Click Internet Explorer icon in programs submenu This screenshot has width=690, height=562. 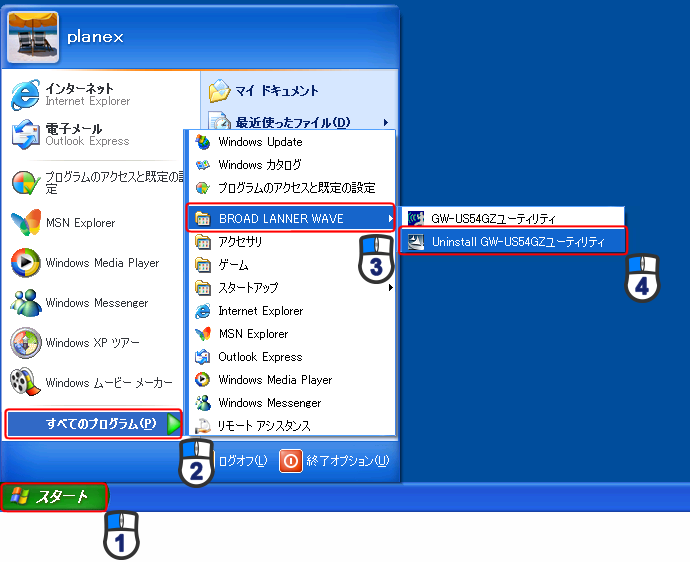tap(202, 311)
